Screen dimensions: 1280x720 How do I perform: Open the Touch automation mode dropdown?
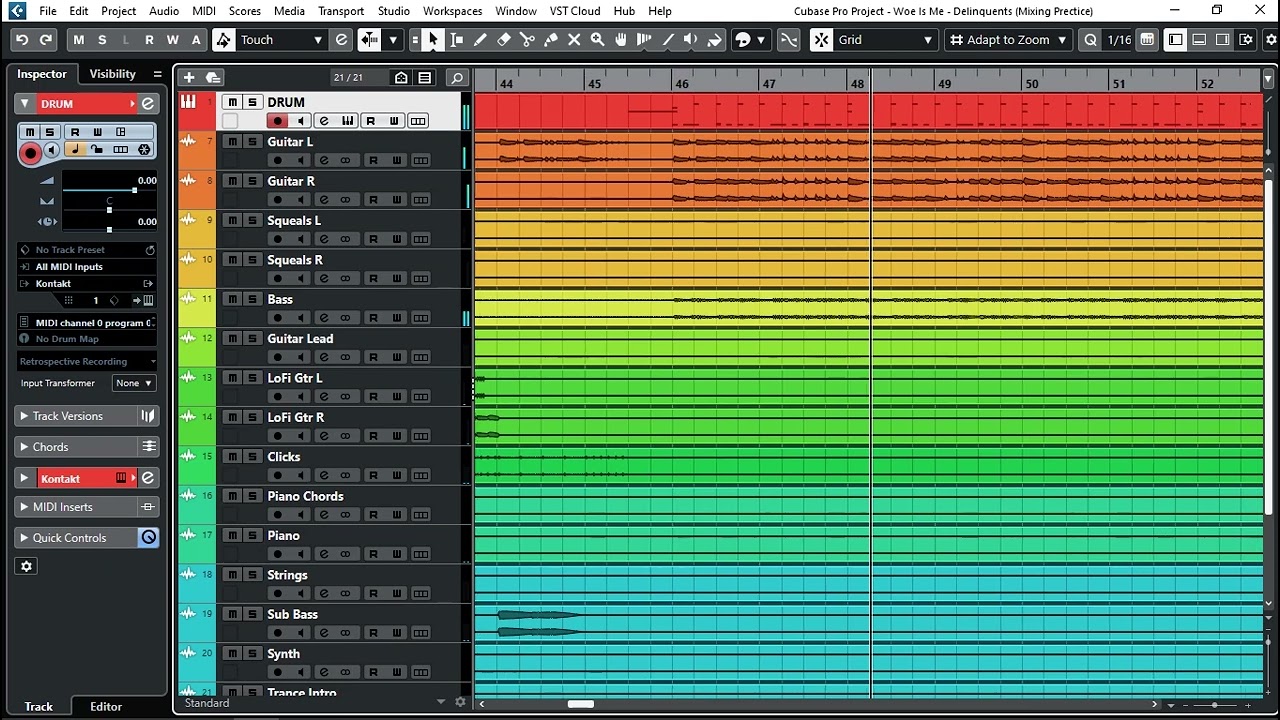(x=282, y=40)
